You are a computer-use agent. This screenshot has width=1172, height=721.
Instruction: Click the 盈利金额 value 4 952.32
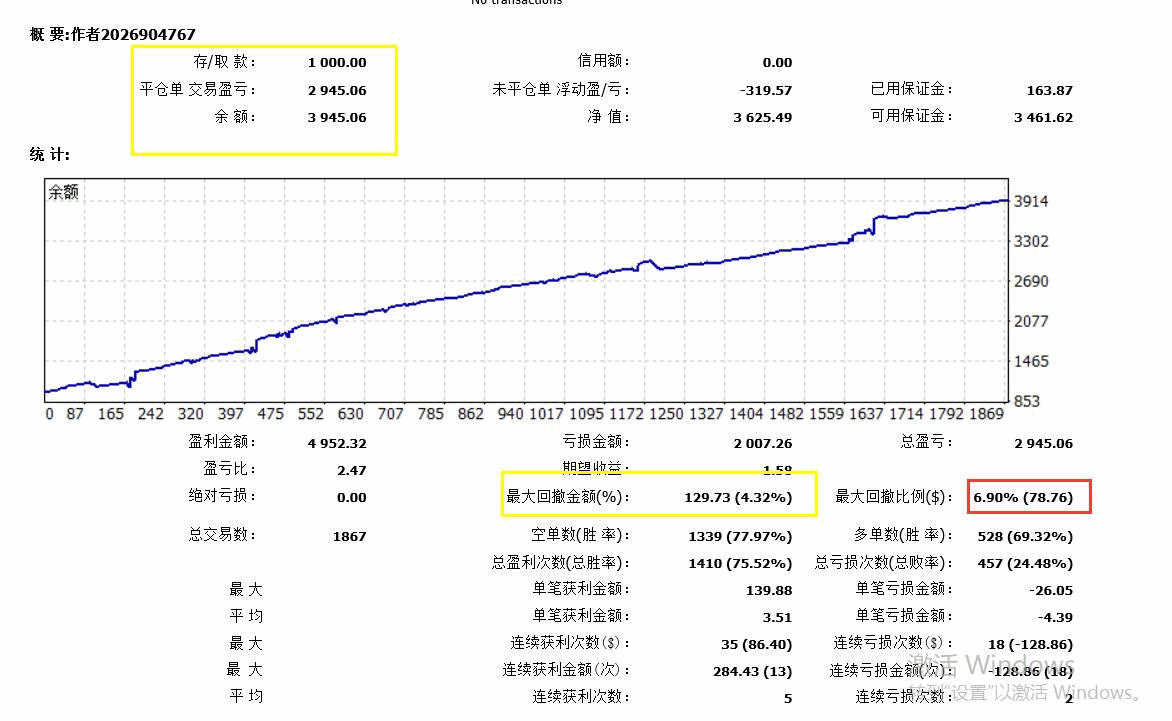point(336,443)
